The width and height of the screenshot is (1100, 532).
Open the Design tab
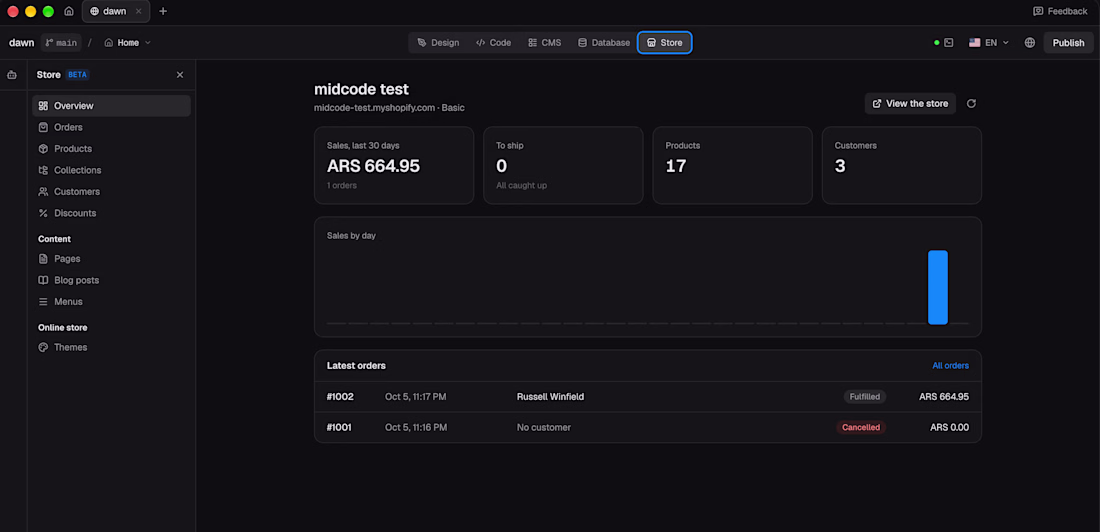(x=438, y=43)
